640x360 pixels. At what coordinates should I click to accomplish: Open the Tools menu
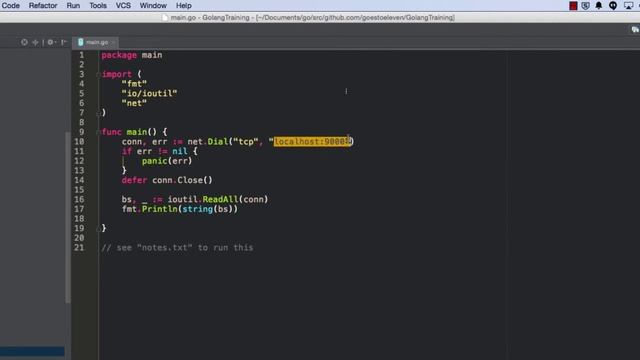tap(98, 6)
